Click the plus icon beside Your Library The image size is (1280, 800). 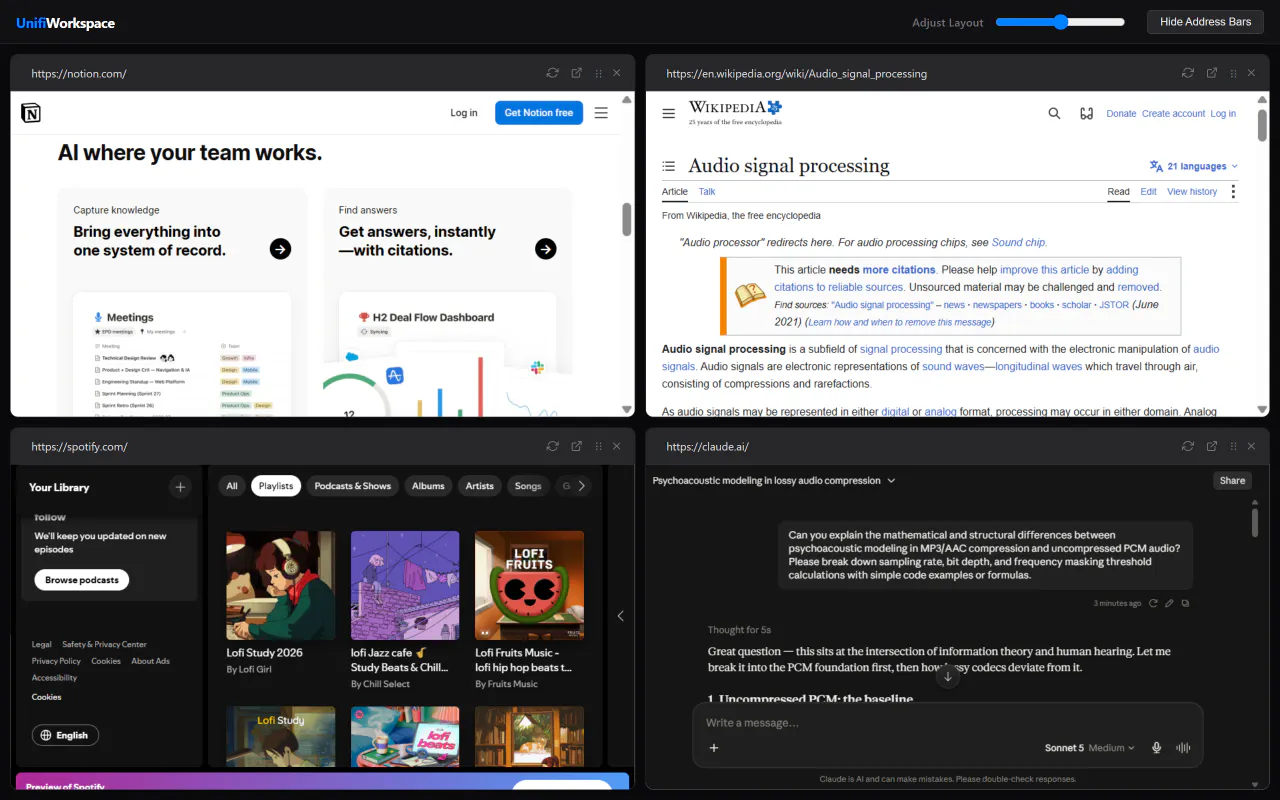pyautogui.click(x=180, y=487)
